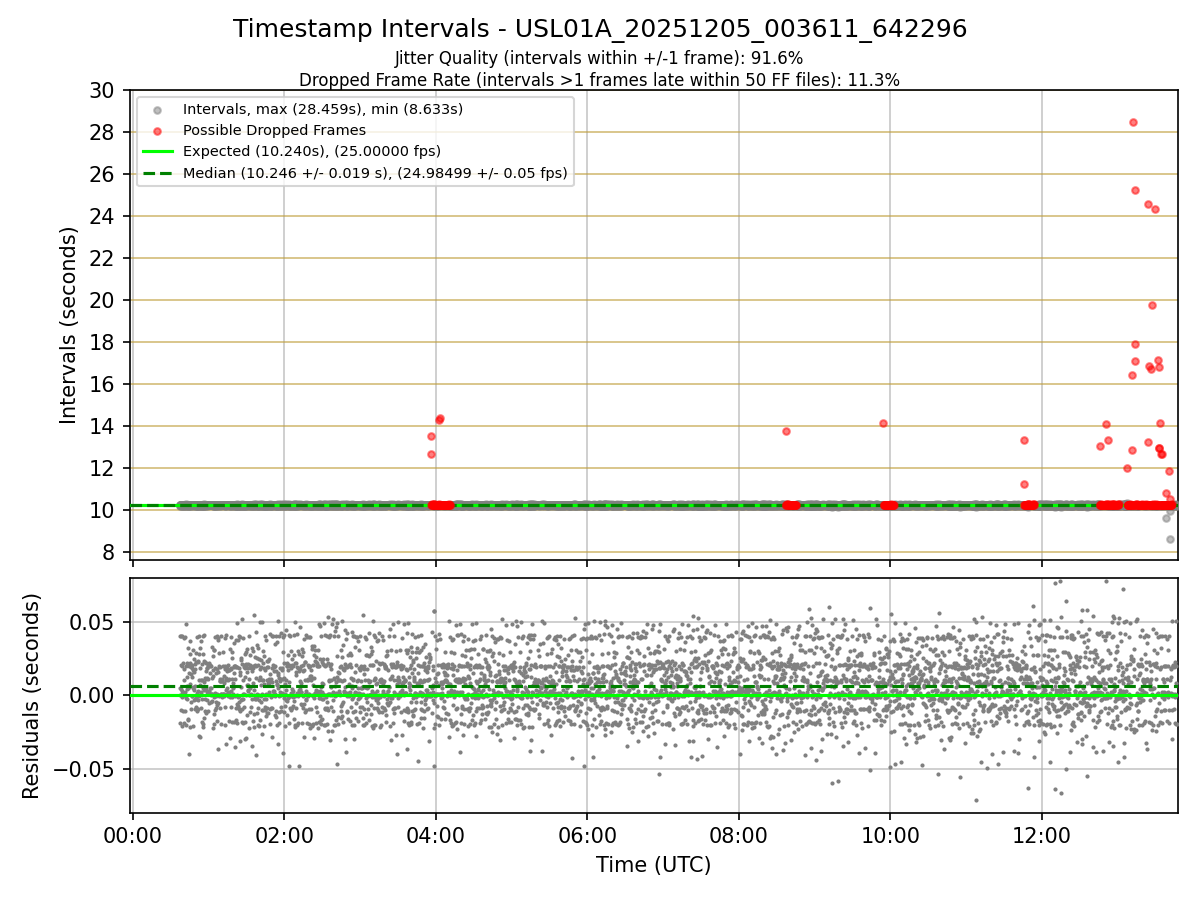Image resolution: width=1200 pixels, height=900 pixels.
Task: Click legend entry "Intervals, max (28.459s), min (8.633s)"
Action: [x=323, y=108]
